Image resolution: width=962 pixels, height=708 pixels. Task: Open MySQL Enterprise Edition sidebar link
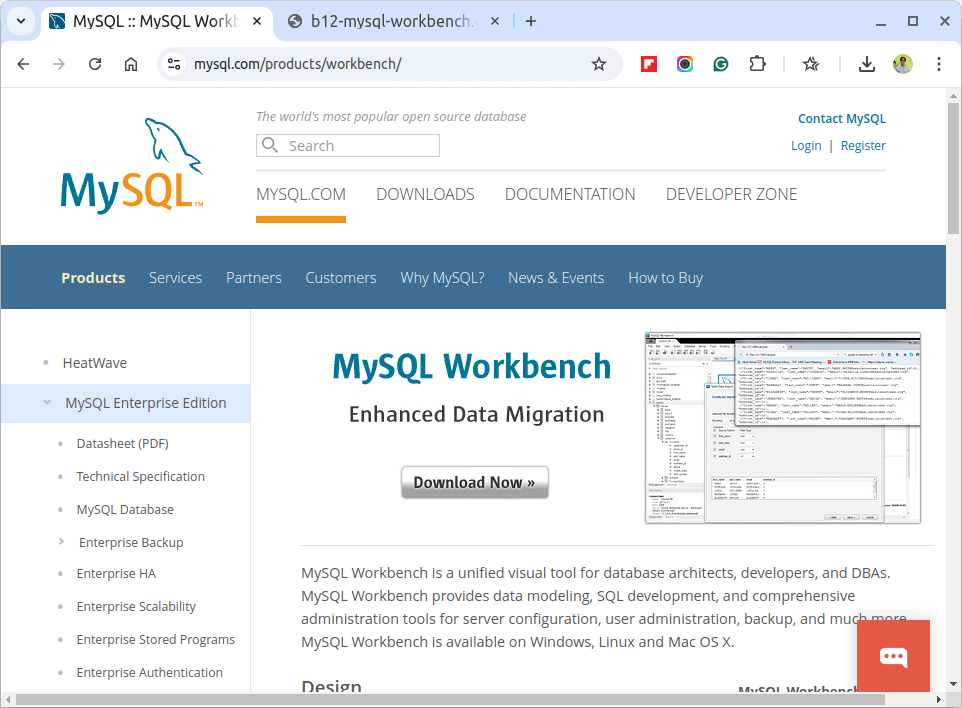coord(145,403)
